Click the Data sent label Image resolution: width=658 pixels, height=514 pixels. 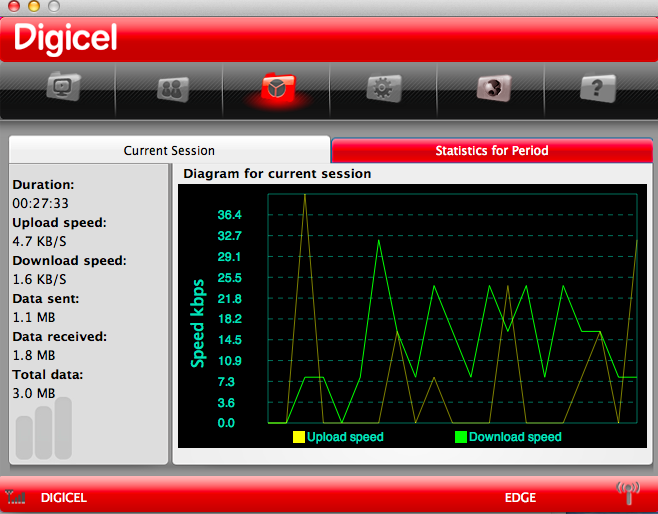tap(46, 299)
